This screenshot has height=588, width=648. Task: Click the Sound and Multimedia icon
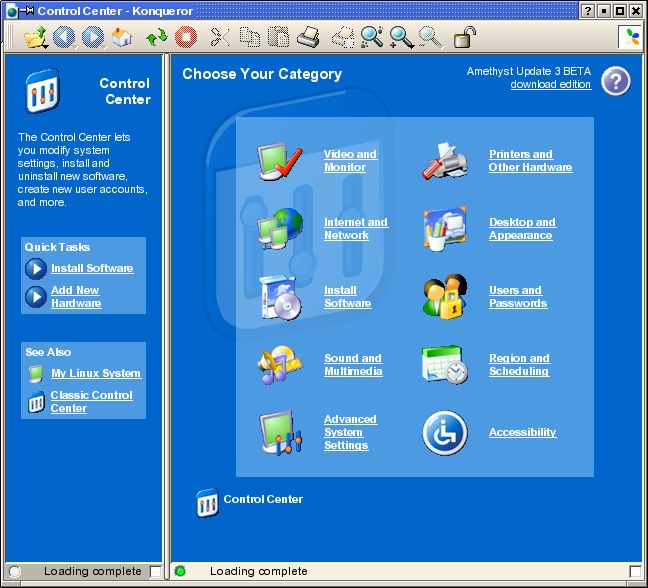coord(279,364)
